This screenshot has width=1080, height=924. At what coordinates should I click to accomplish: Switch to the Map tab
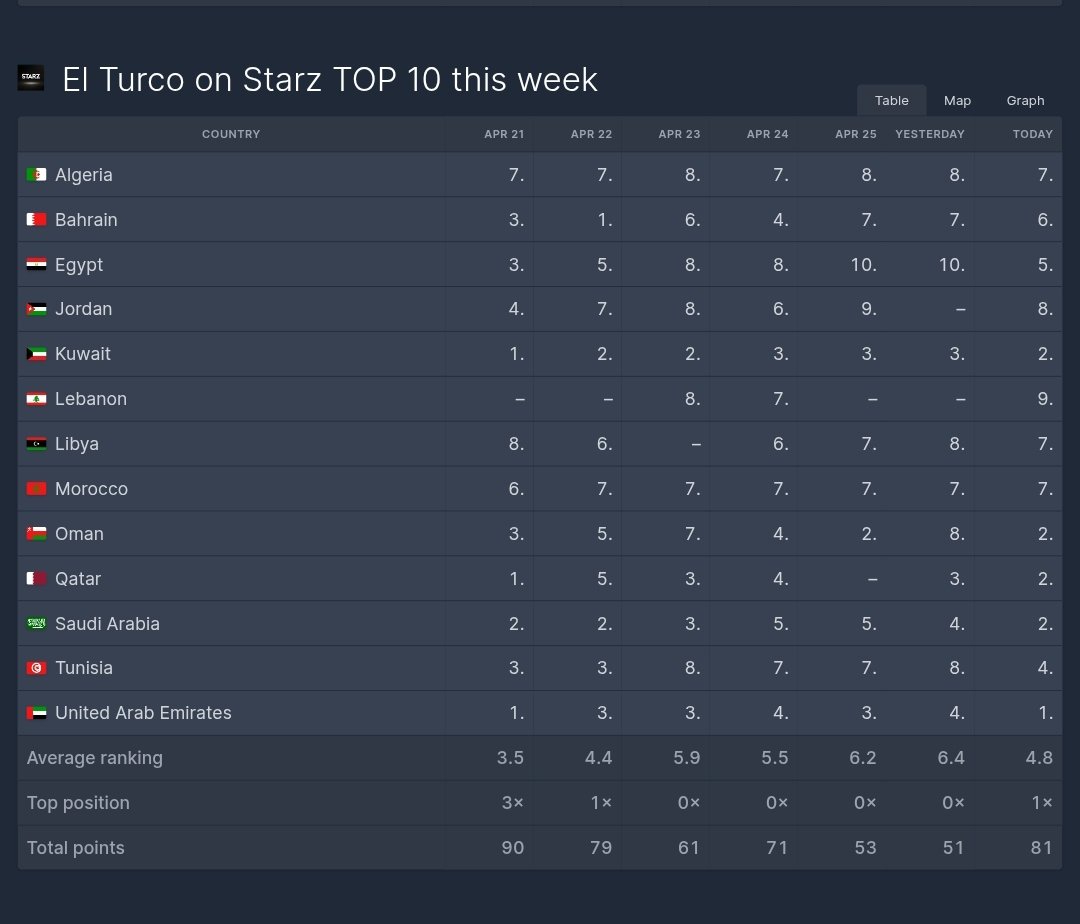click(957, 101)
